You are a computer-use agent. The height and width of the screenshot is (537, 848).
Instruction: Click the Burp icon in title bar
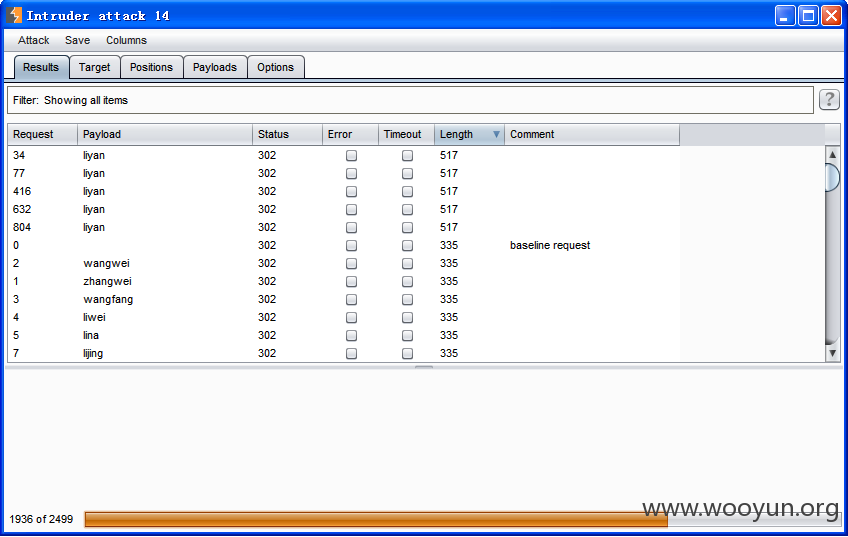click(x=15, y=15)
